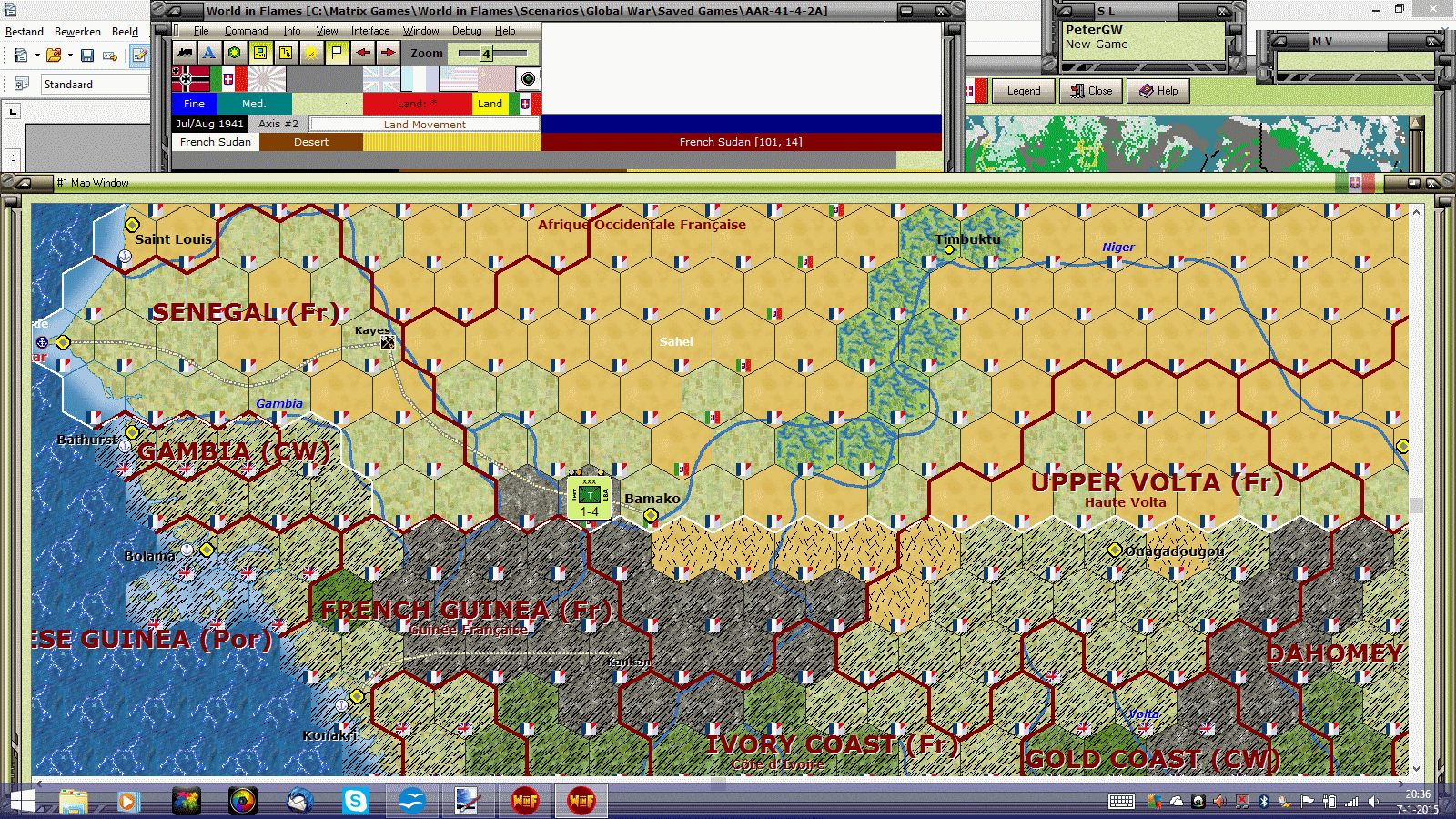Toggle the white flag toolbar button
Viewport: 1456px width, 819px height.
(337, 53)
